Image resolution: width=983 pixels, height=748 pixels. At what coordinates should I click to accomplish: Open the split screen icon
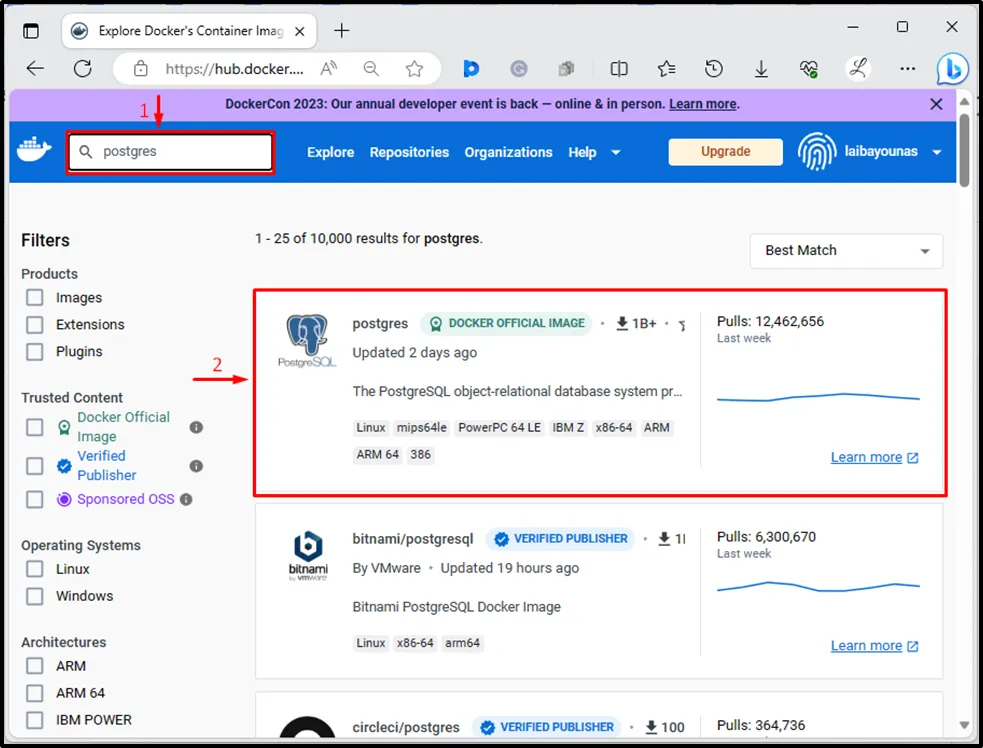tap(619, 69)
